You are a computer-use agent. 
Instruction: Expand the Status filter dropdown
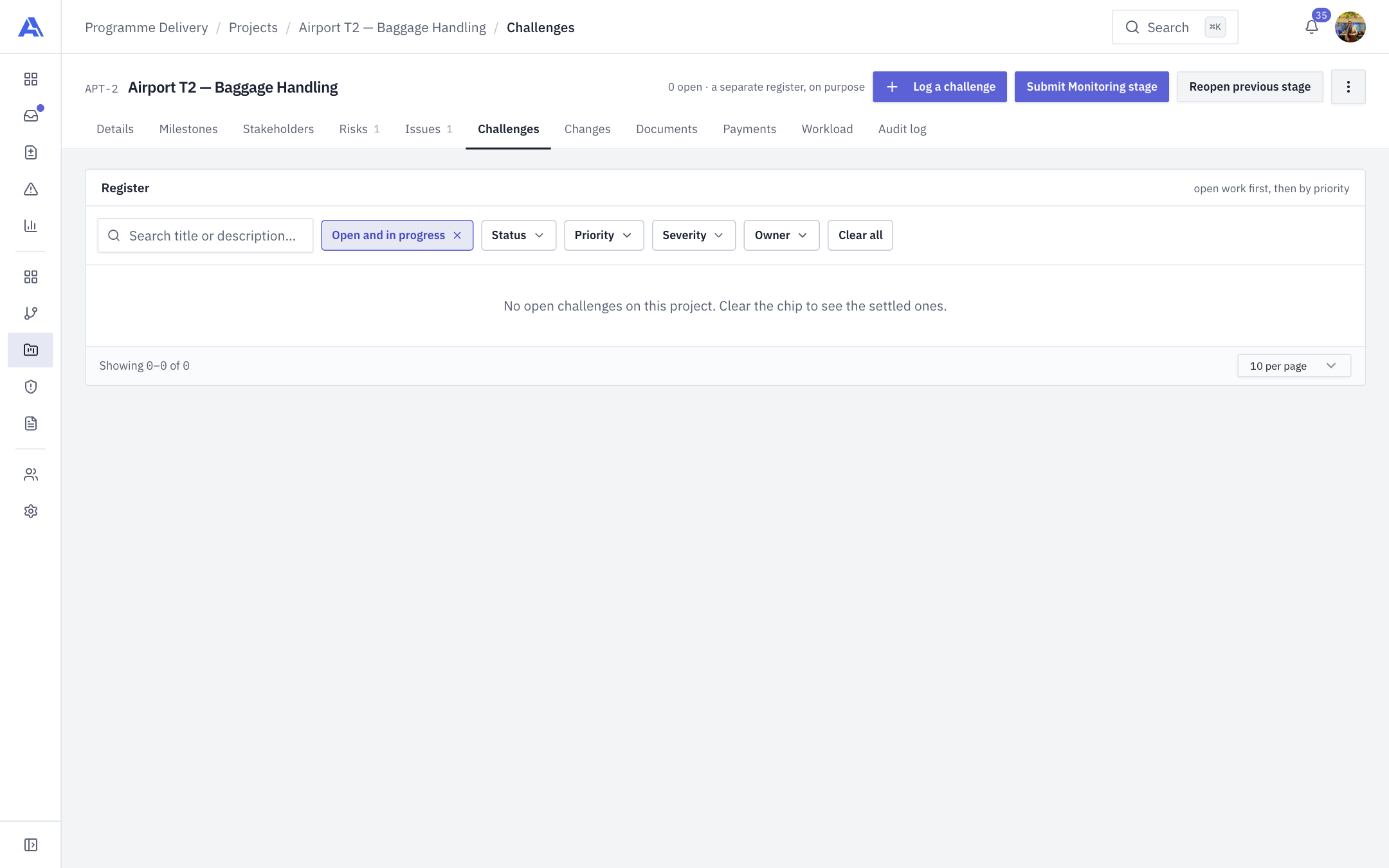(x=518, y=235)
